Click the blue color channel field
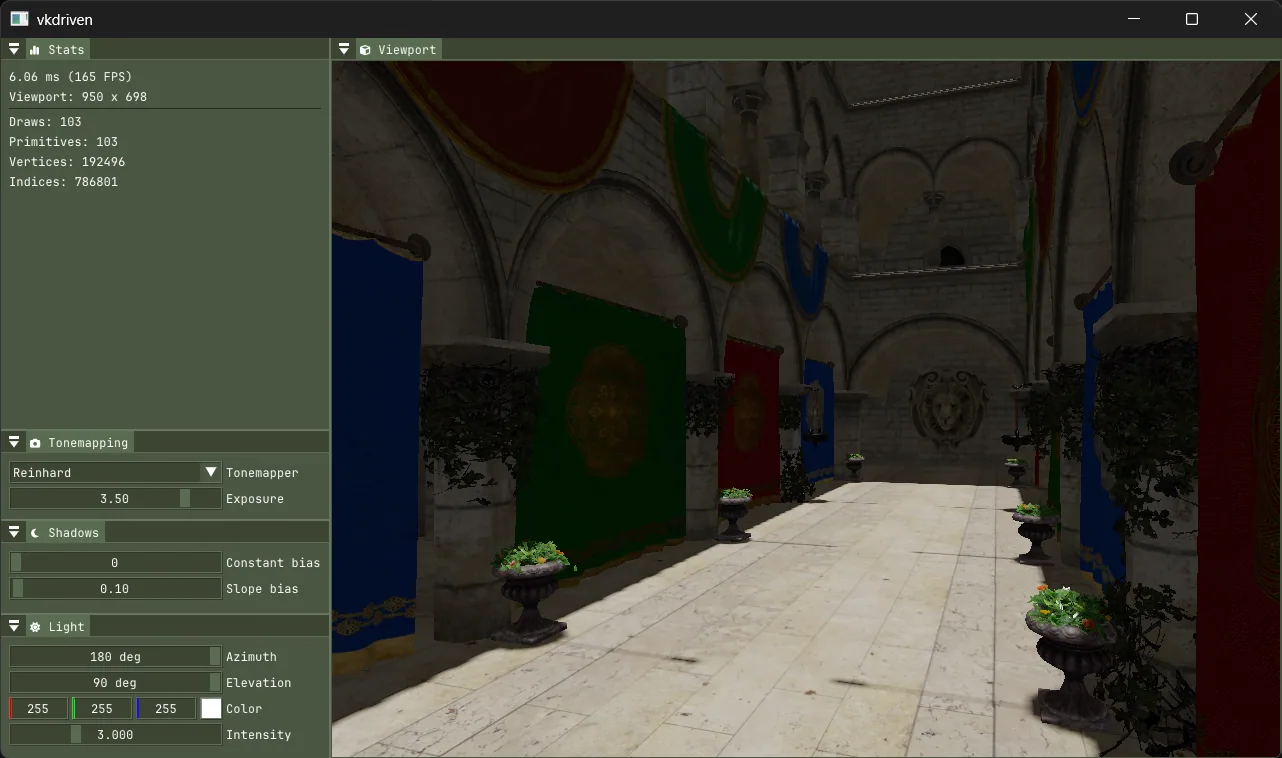The width and height of the screenshot is (1282, 758). (166, 708)
